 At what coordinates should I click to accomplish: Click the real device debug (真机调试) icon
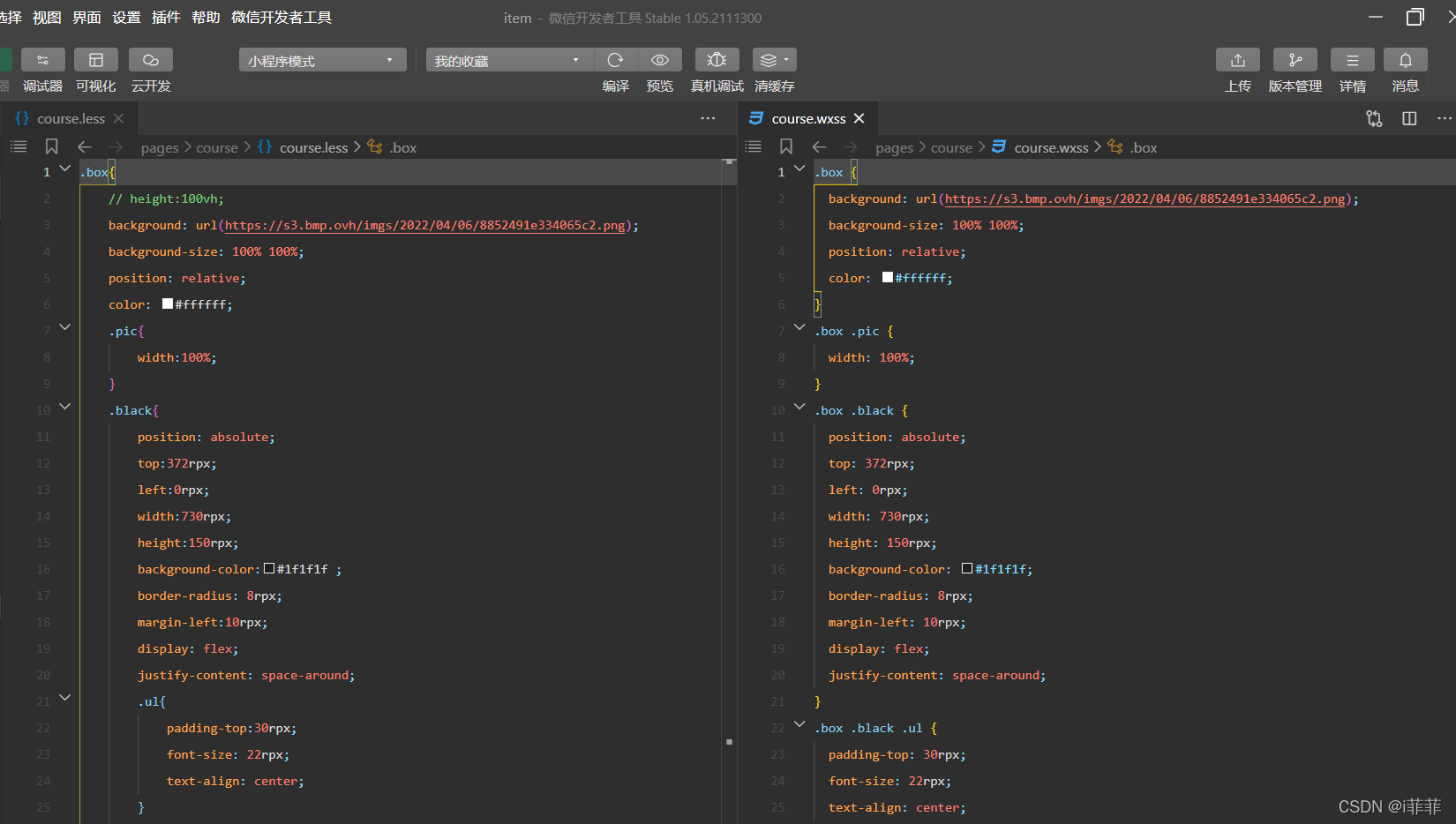tap(717, 60)
